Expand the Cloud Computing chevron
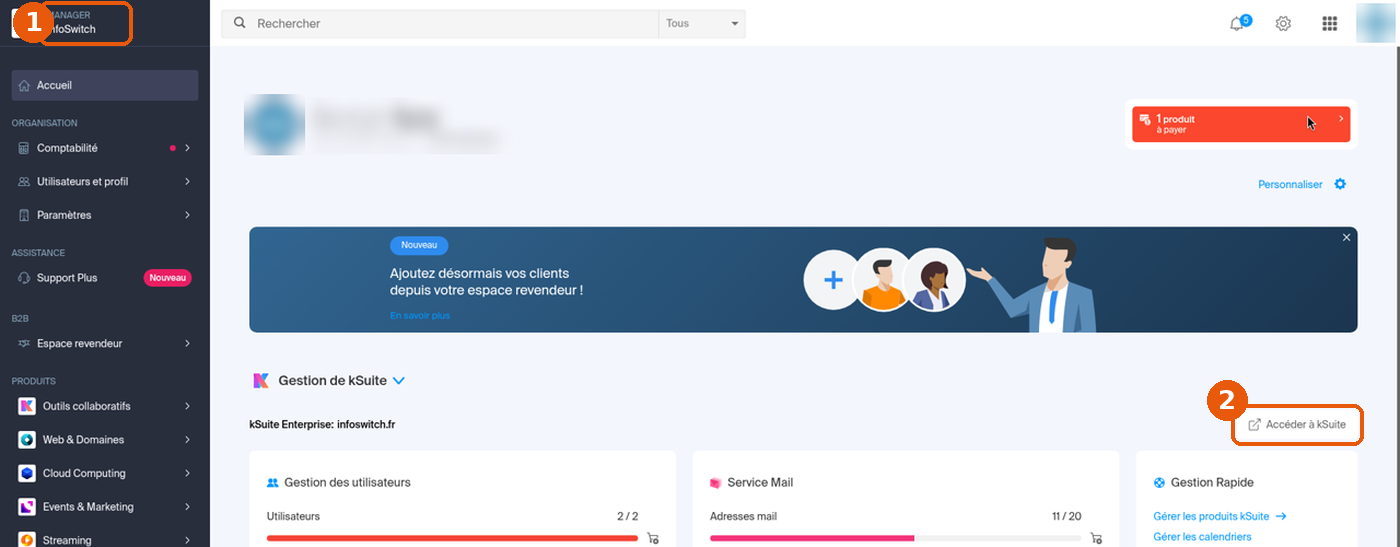This screenshot has width=1400, height=547. (187, 473)
